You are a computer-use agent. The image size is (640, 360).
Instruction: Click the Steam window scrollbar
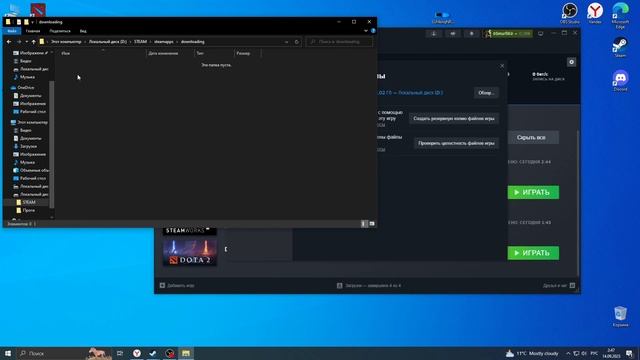click(578, 204)
